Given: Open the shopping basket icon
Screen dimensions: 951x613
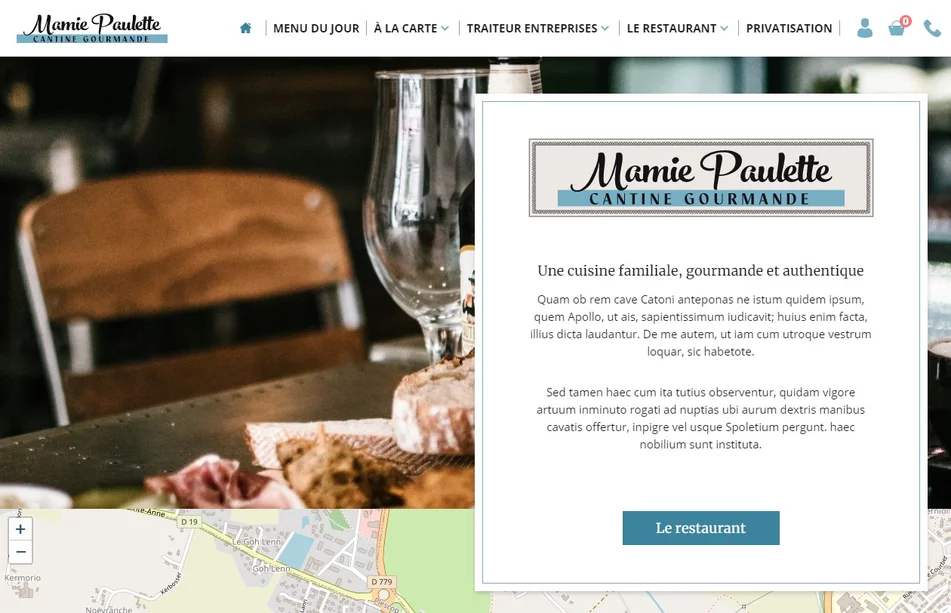Looking at the screenshot, I should (x=896, y=28).
